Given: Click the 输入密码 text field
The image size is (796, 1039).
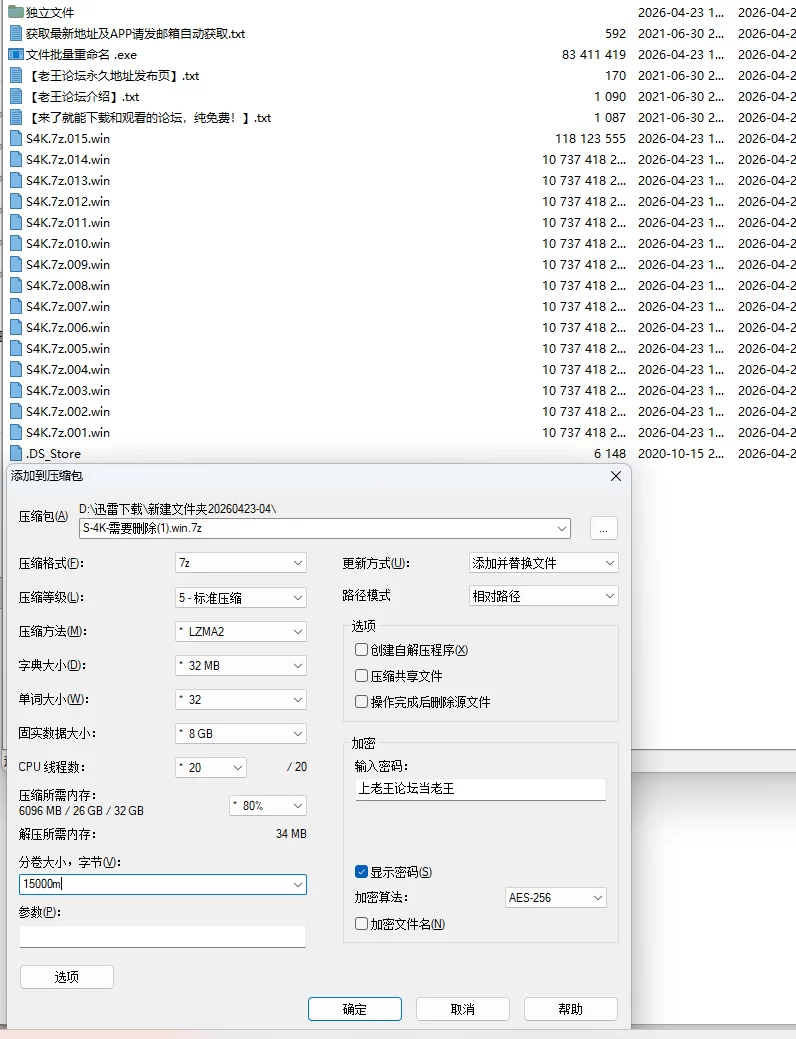Looking at the screenshot, I should (481, 789).
